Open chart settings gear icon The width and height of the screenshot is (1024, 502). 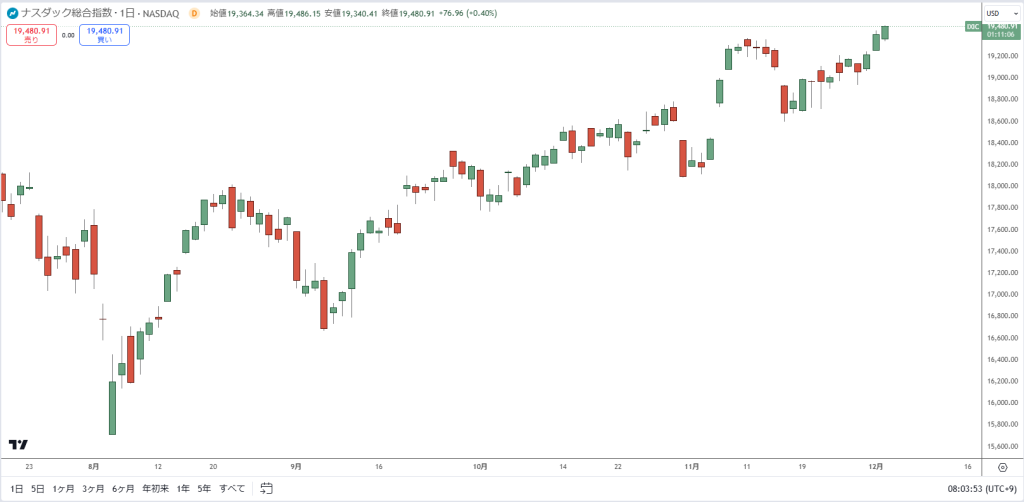pos(1002,467)
